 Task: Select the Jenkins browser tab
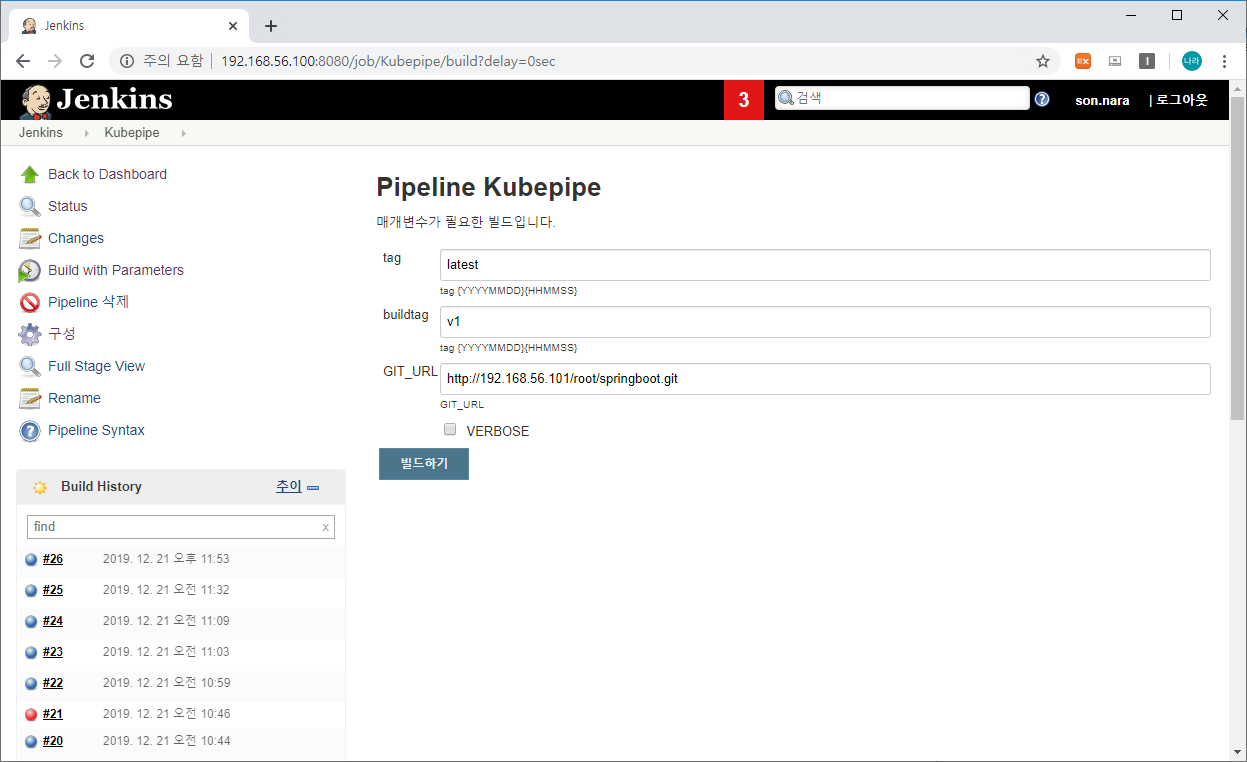[130, 26]
